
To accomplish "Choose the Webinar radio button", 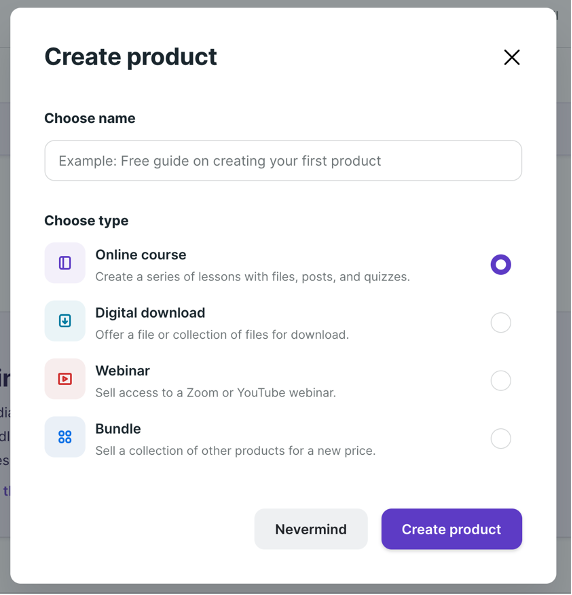I will pos(501,381).
